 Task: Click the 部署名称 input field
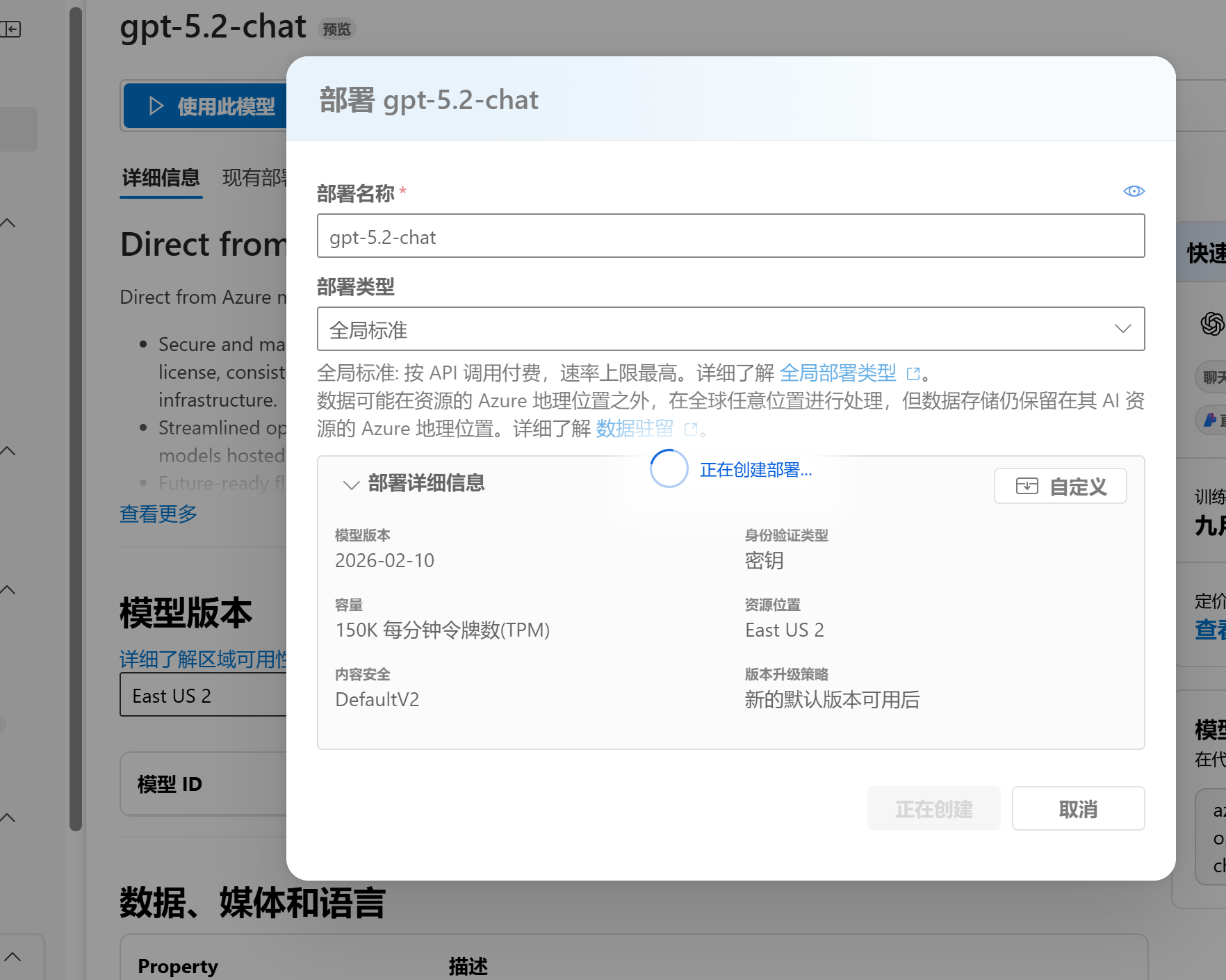coord(730,236)
